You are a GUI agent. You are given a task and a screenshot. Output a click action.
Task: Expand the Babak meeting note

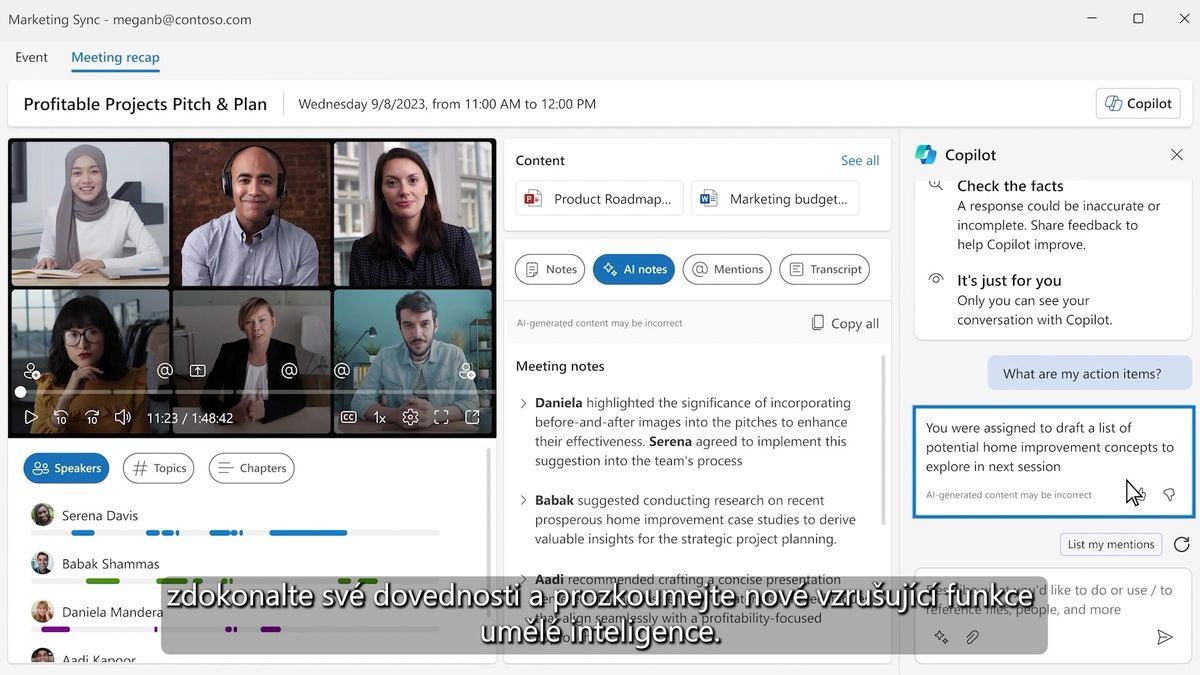pyautogui.click(x=523, y=500)
